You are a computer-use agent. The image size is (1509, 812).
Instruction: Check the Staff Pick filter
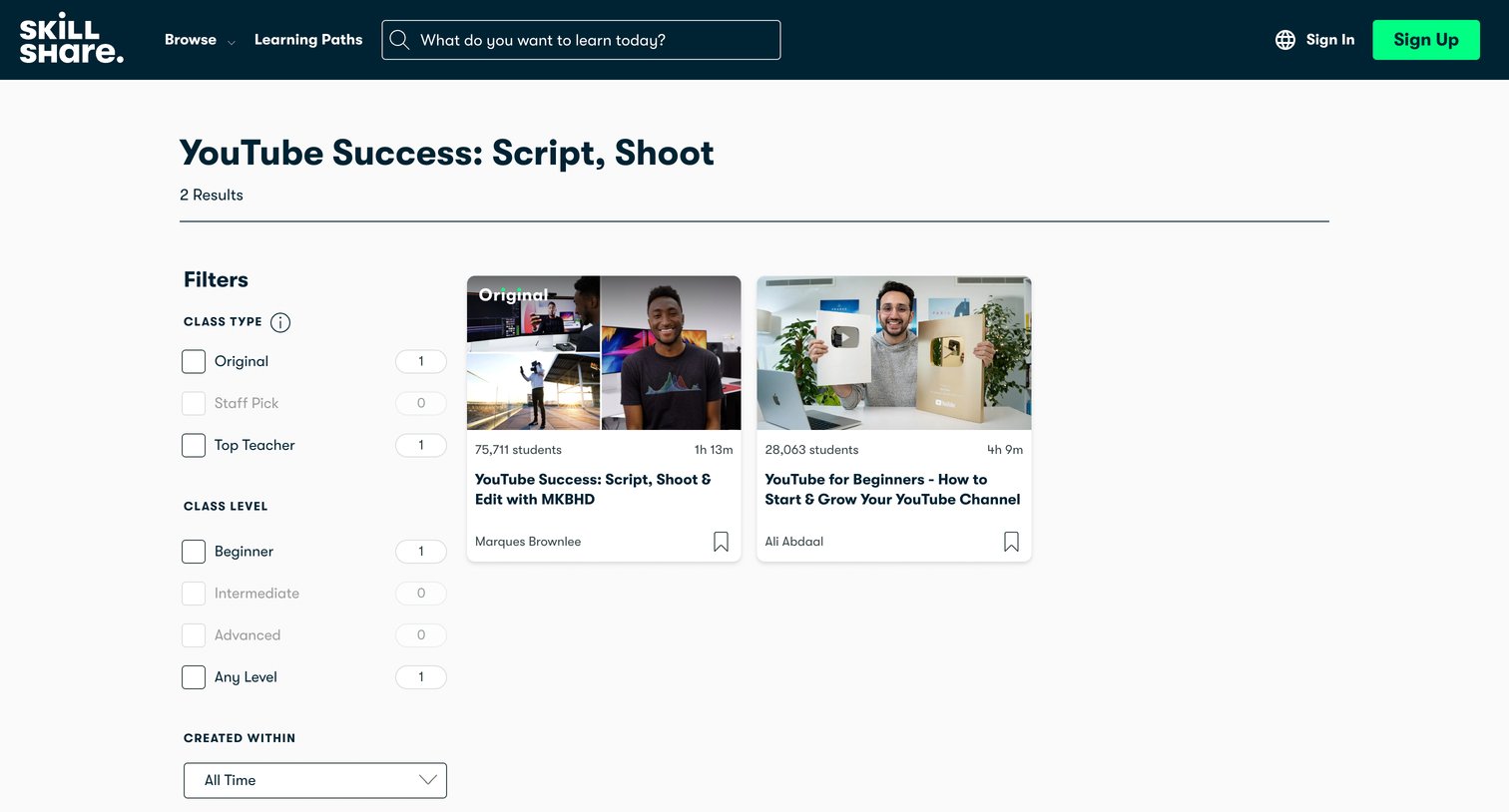194,403
